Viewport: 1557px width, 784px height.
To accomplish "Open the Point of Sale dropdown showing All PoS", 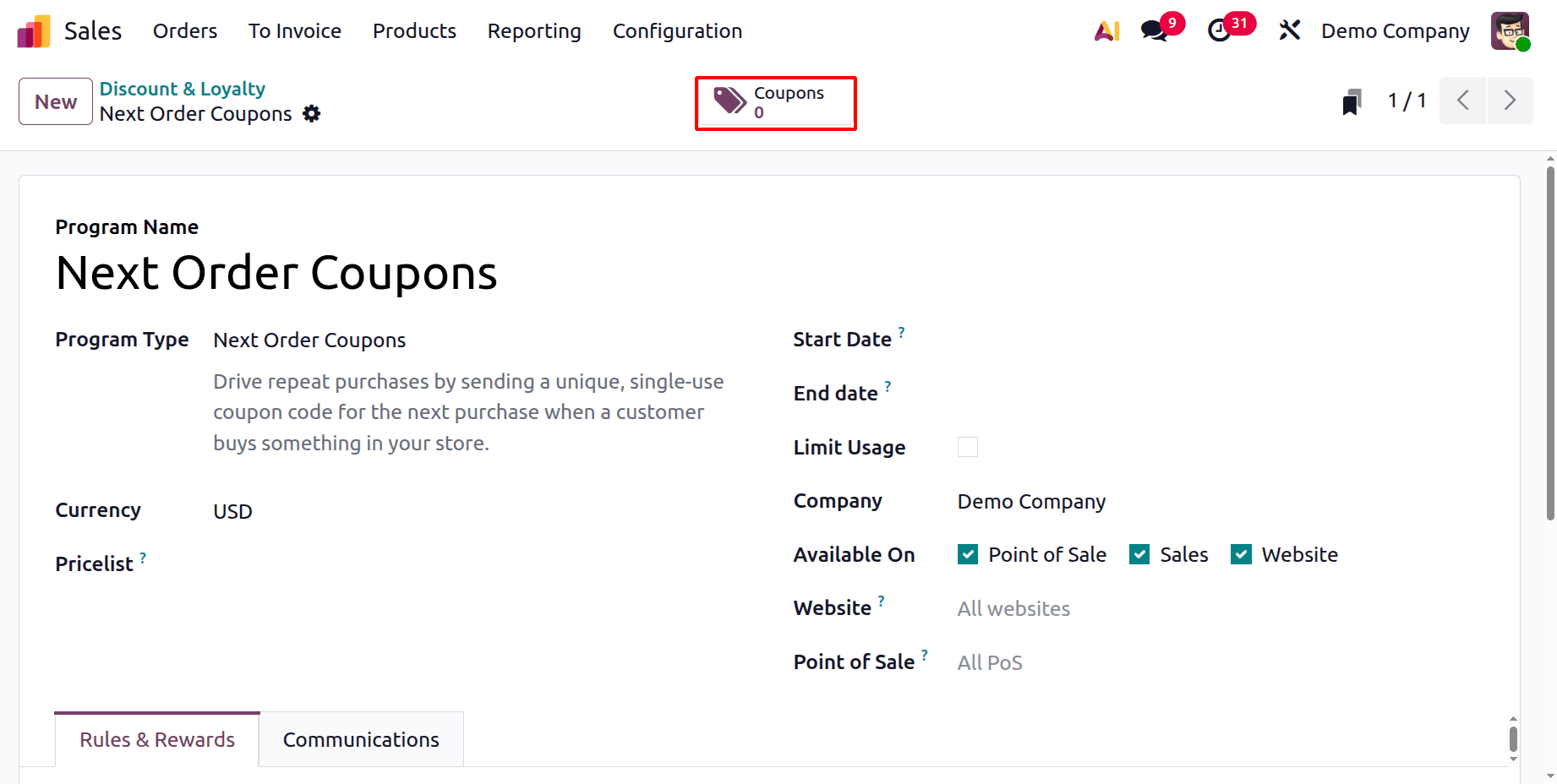I will (990, 662).
